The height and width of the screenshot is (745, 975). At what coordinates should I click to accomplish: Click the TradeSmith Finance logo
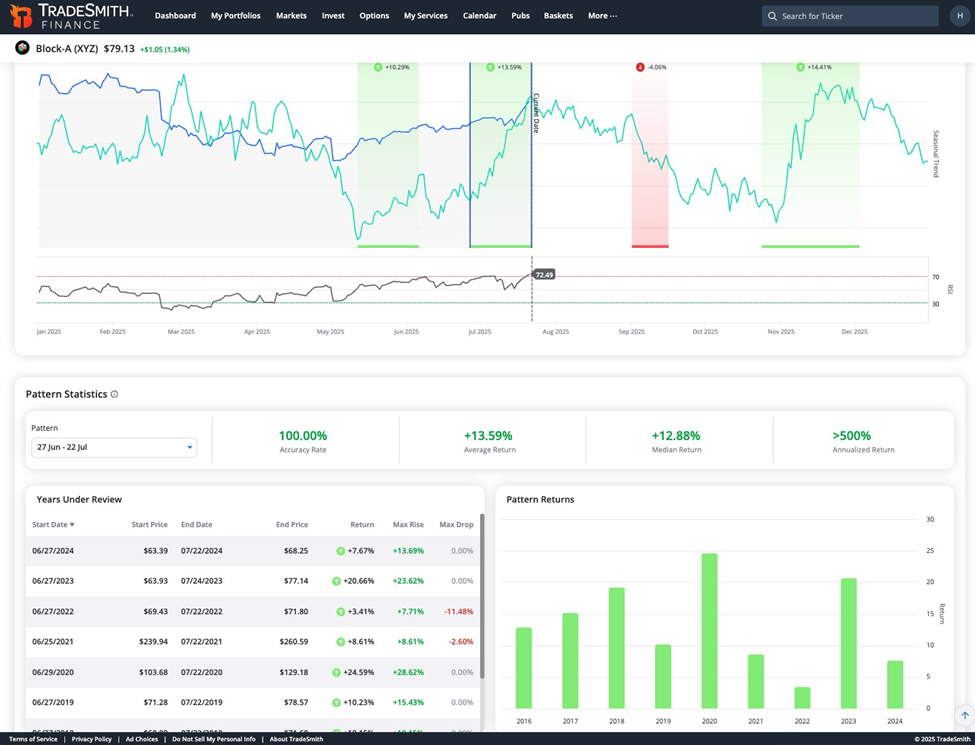(70, 16)
